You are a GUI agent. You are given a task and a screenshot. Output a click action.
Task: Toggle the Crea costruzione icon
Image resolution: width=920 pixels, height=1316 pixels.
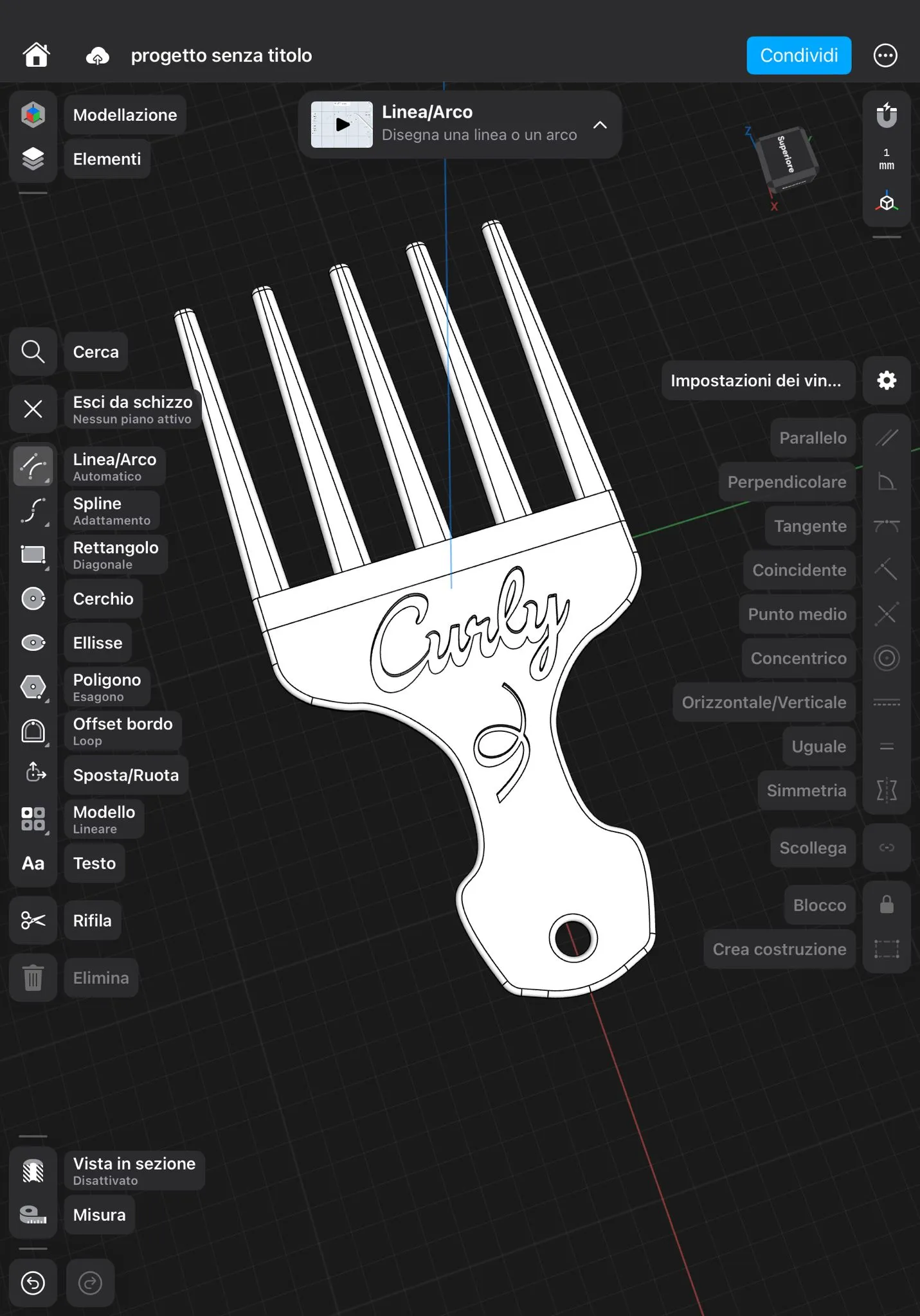887,949
